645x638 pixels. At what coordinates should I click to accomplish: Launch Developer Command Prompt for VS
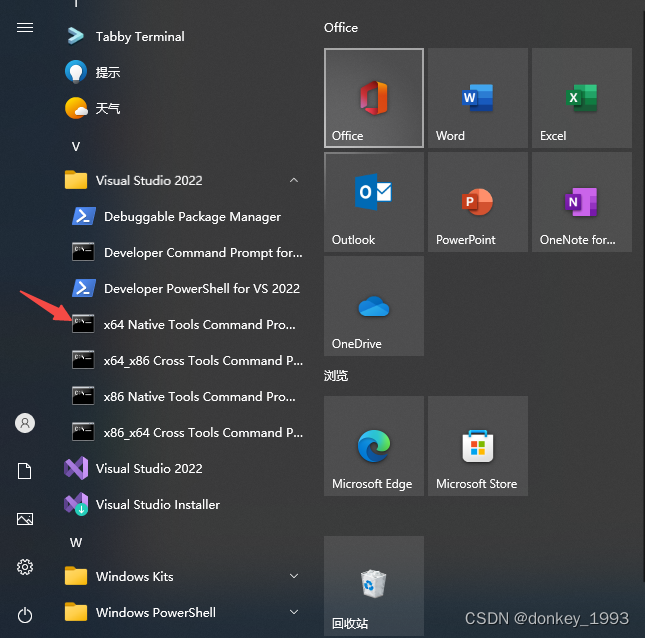click(188, 252)
